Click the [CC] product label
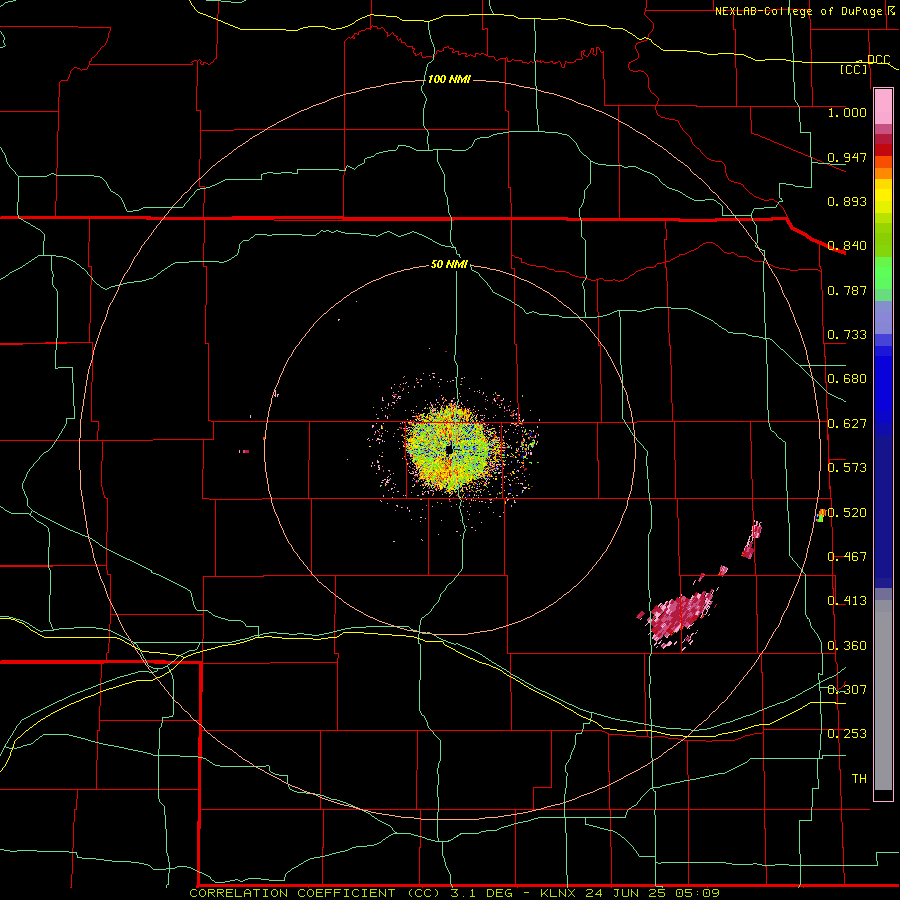This screenshot has height=900, width=900. pyautogui.click(x=854, y=69)
